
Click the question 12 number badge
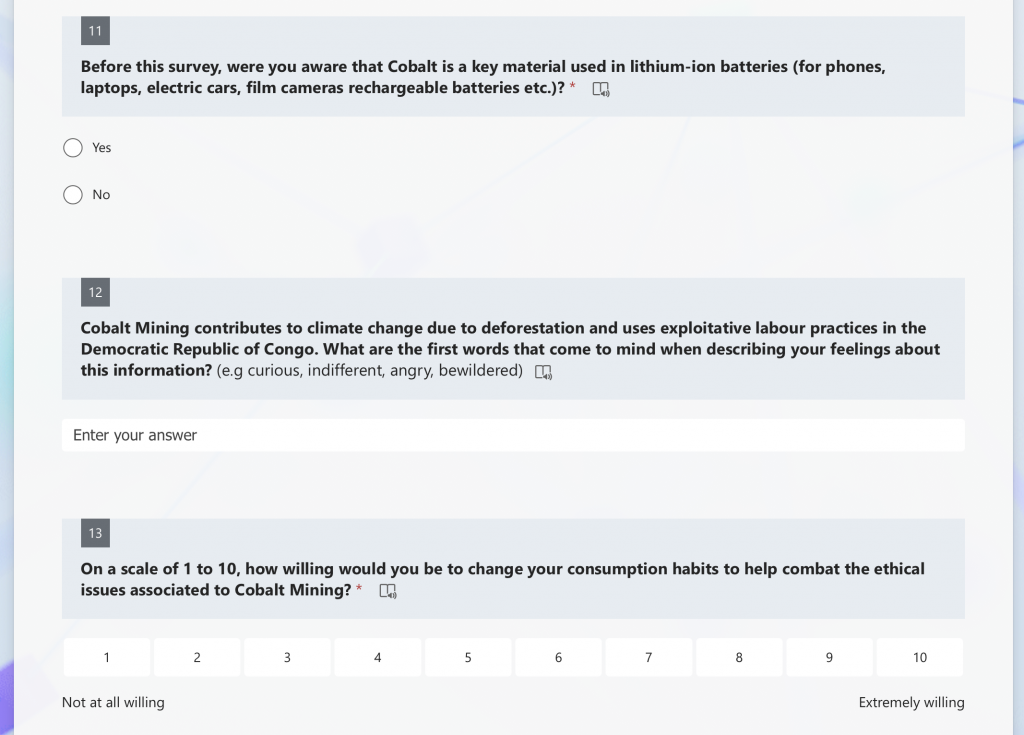[95, 292]
